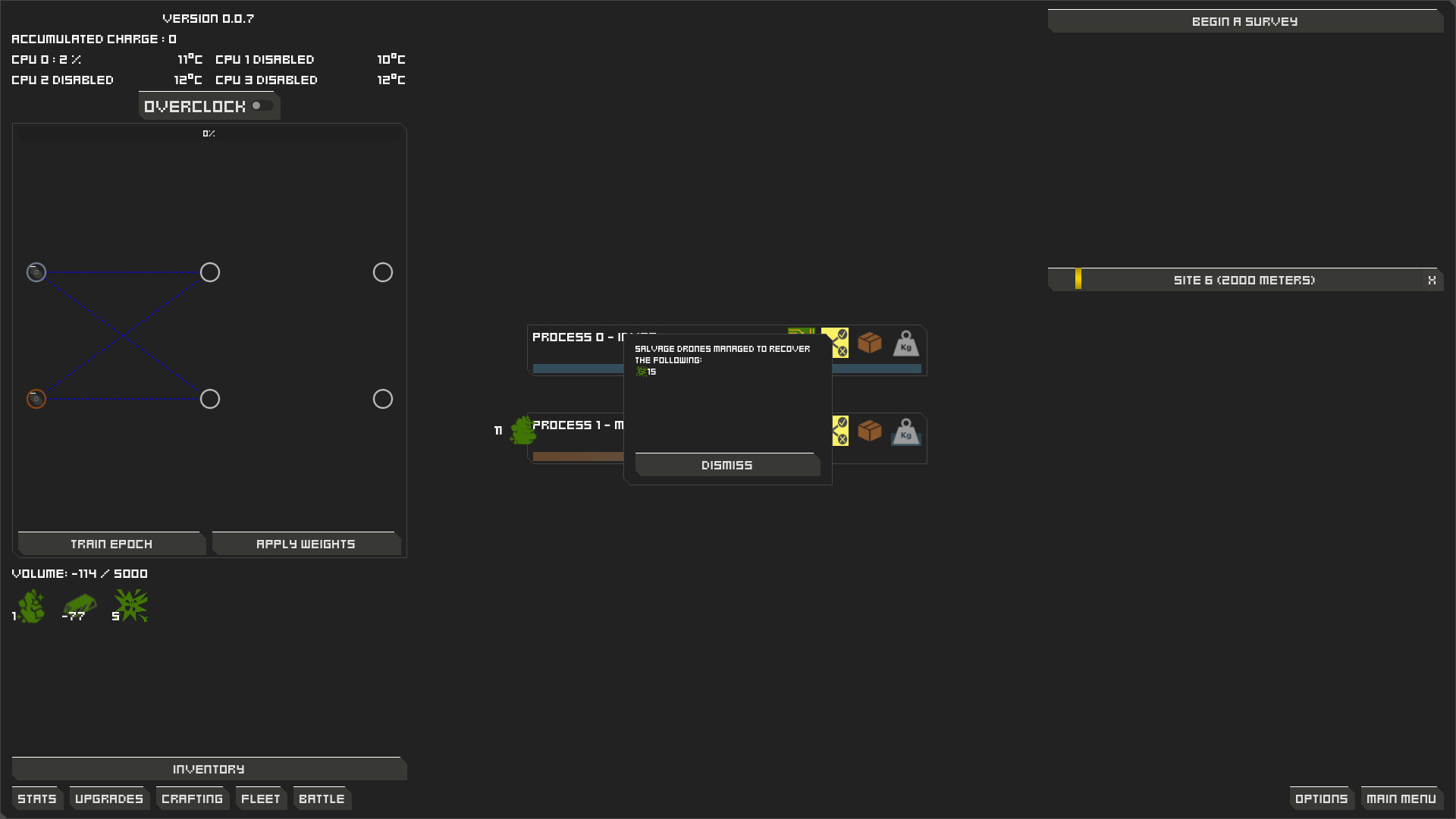Click the training progress bar at 0%
The height and width of the screenshot is (819, 1456).
coord(209,133)
